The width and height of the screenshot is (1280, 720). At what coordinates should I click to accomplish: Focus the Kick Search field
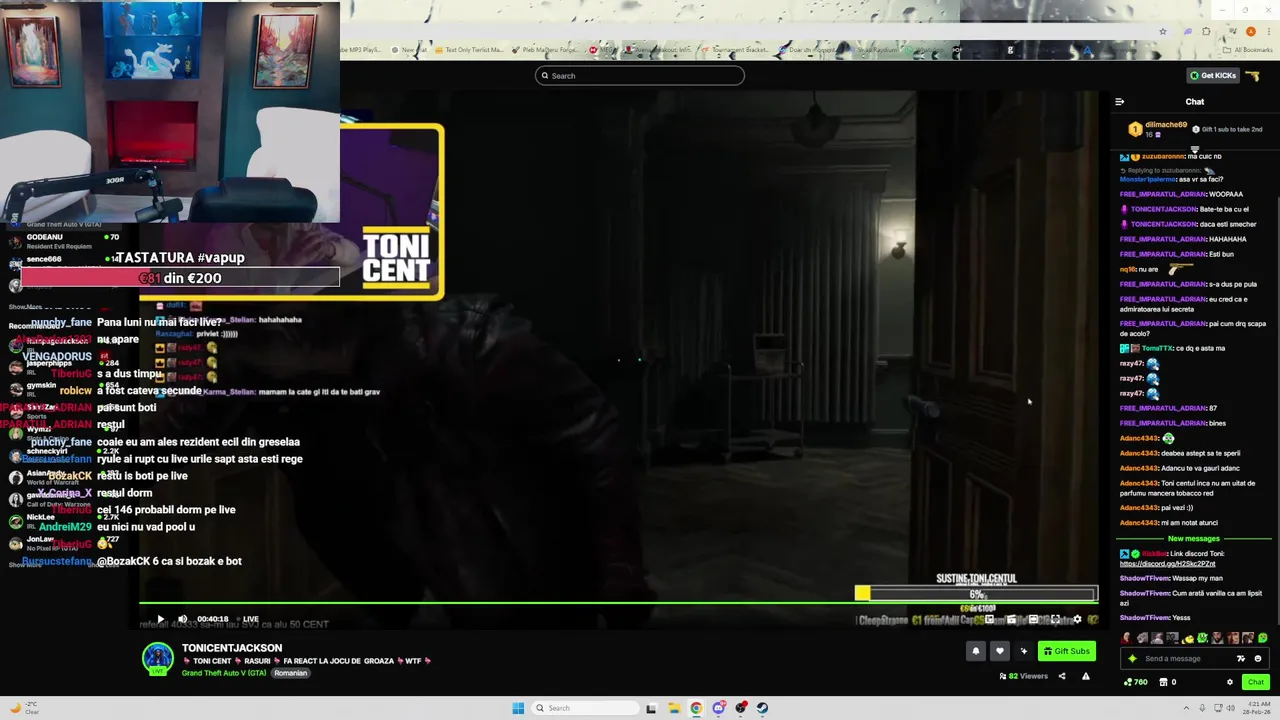(640, 76)
